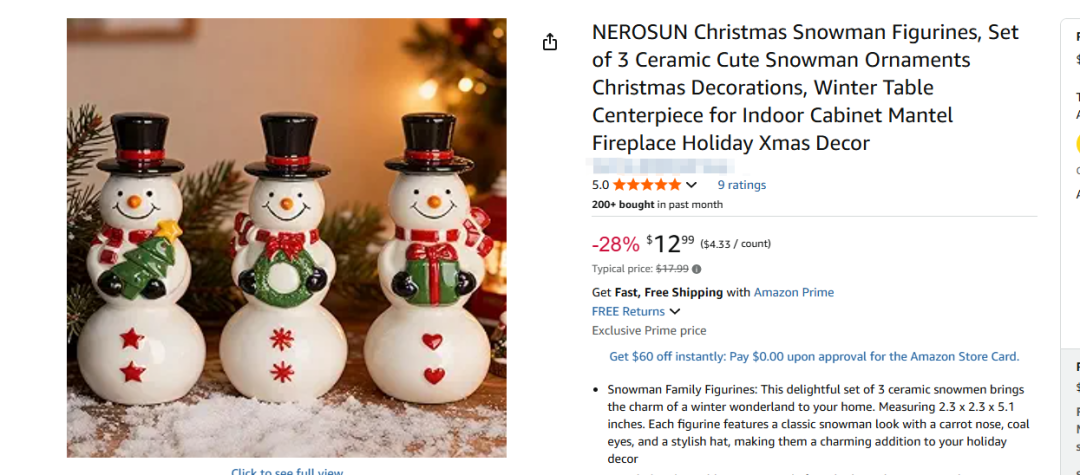Open the Get $60 off instantly offer

click(x=814, y=357)
